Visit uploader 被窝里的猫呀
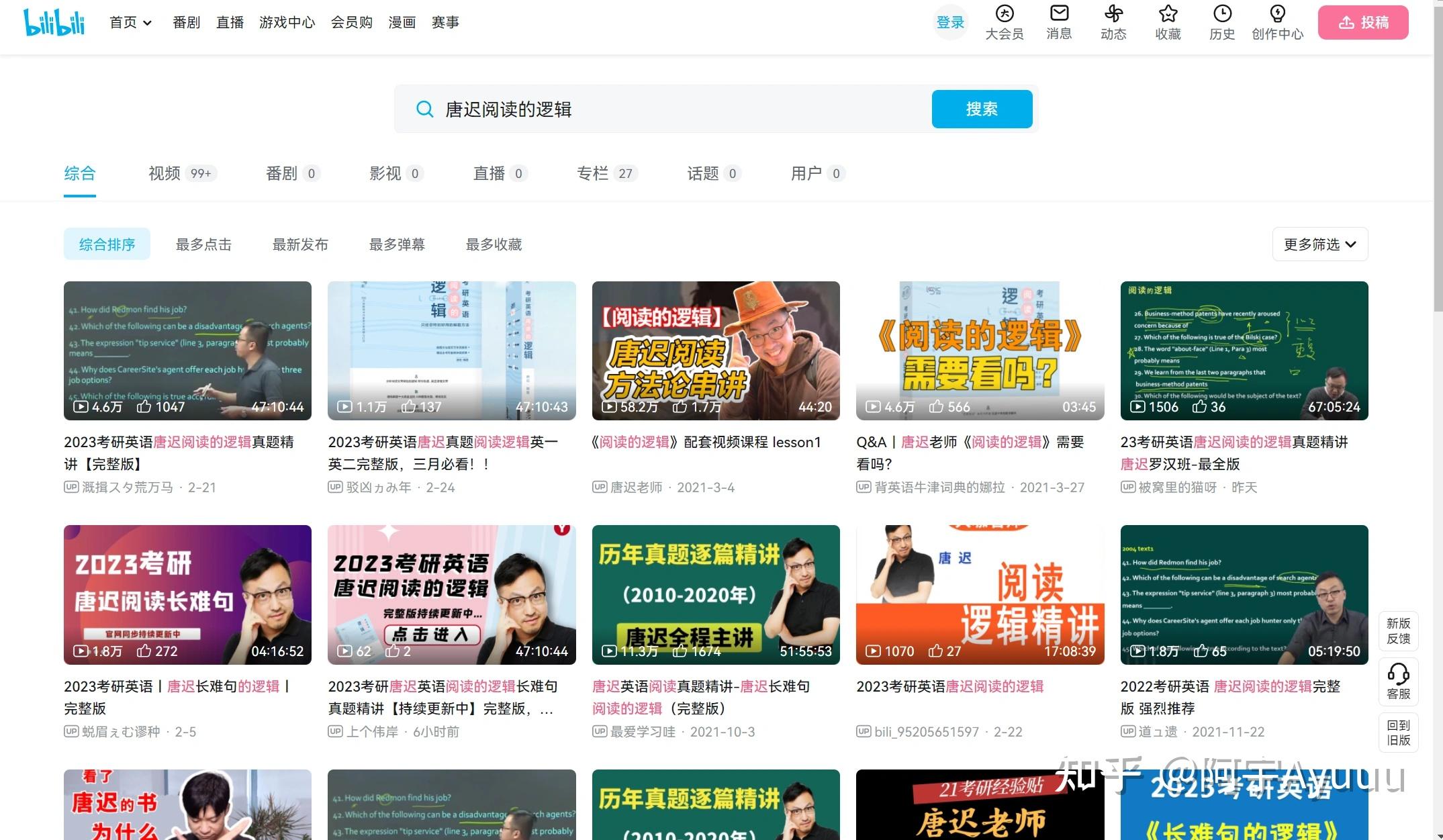Screen dimensions: 1443x840 pos(1177,487)
